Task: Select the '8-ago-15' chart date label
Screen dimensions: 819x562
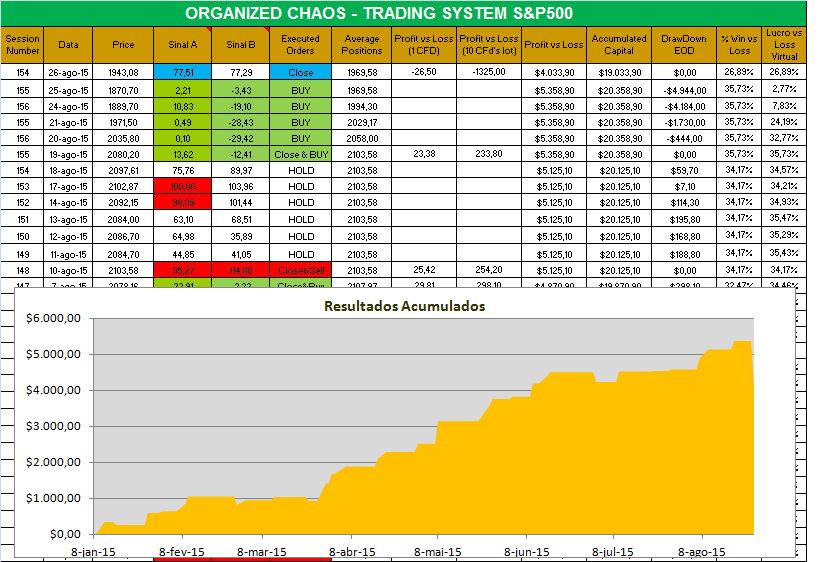Action: 701,552
